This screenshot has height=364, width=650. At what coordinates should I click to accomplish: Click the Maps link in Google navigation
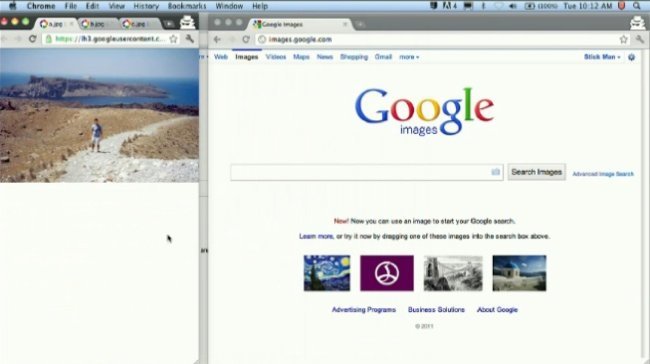(301, 57)
